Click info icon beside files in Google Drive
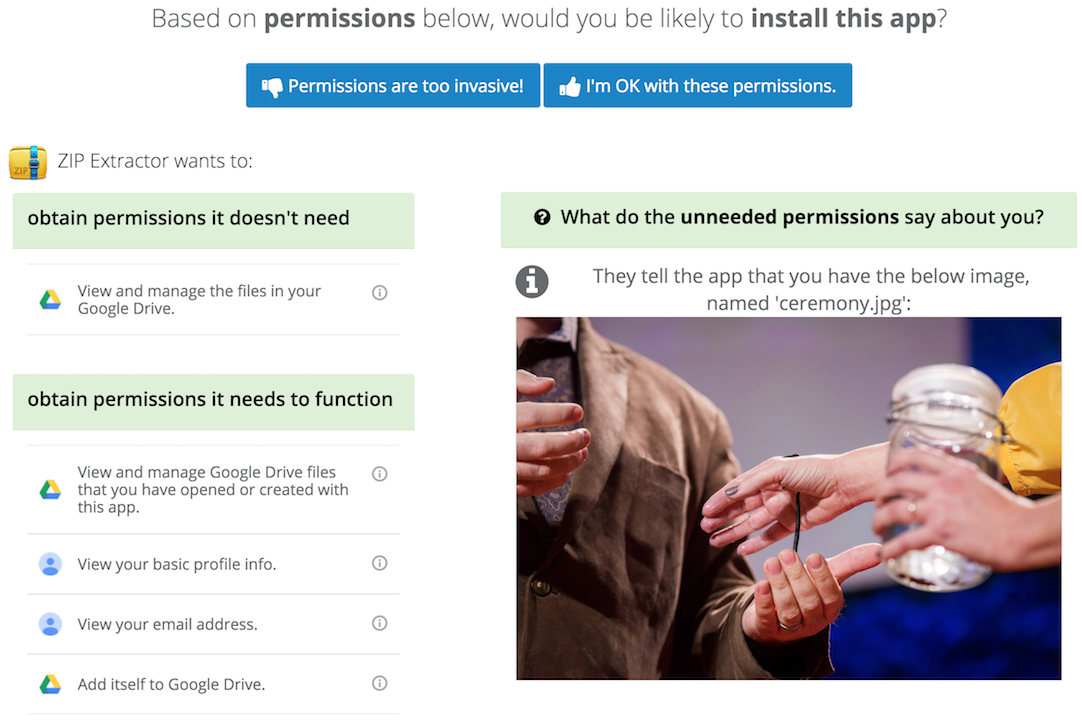The height and width of the screenshot is (720, 1082). [380, 293]
